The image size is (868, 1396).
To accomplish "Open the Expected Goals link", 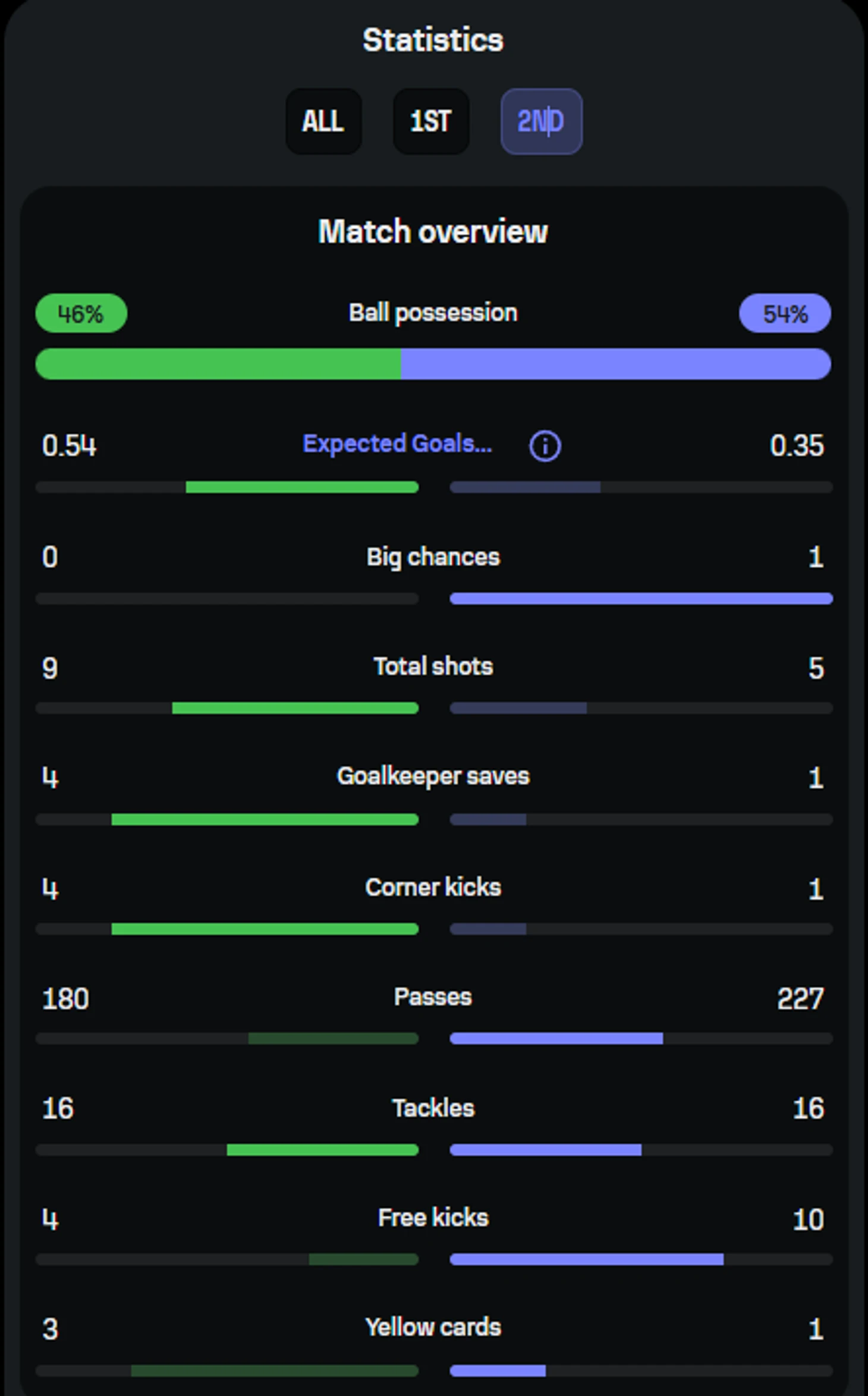I will pyautogui.click(x=397, y=444).
